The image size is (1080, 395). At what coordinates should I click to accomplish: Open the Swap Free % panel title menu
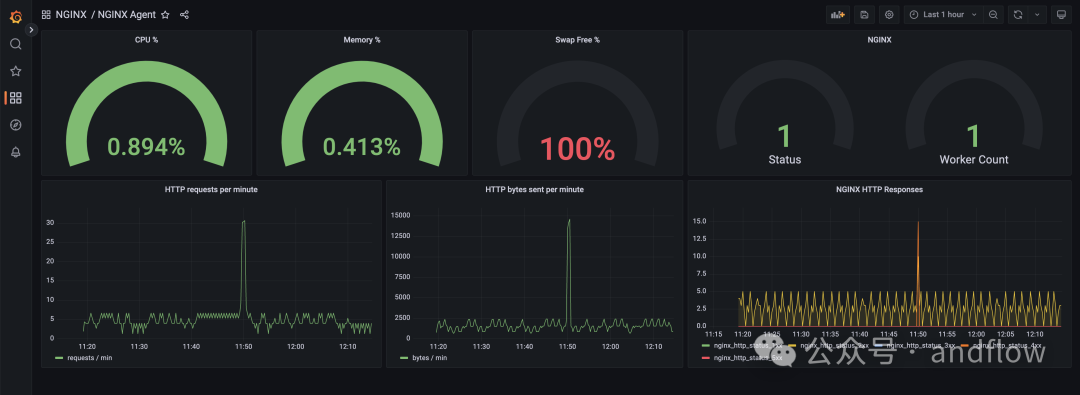[577, 40]
